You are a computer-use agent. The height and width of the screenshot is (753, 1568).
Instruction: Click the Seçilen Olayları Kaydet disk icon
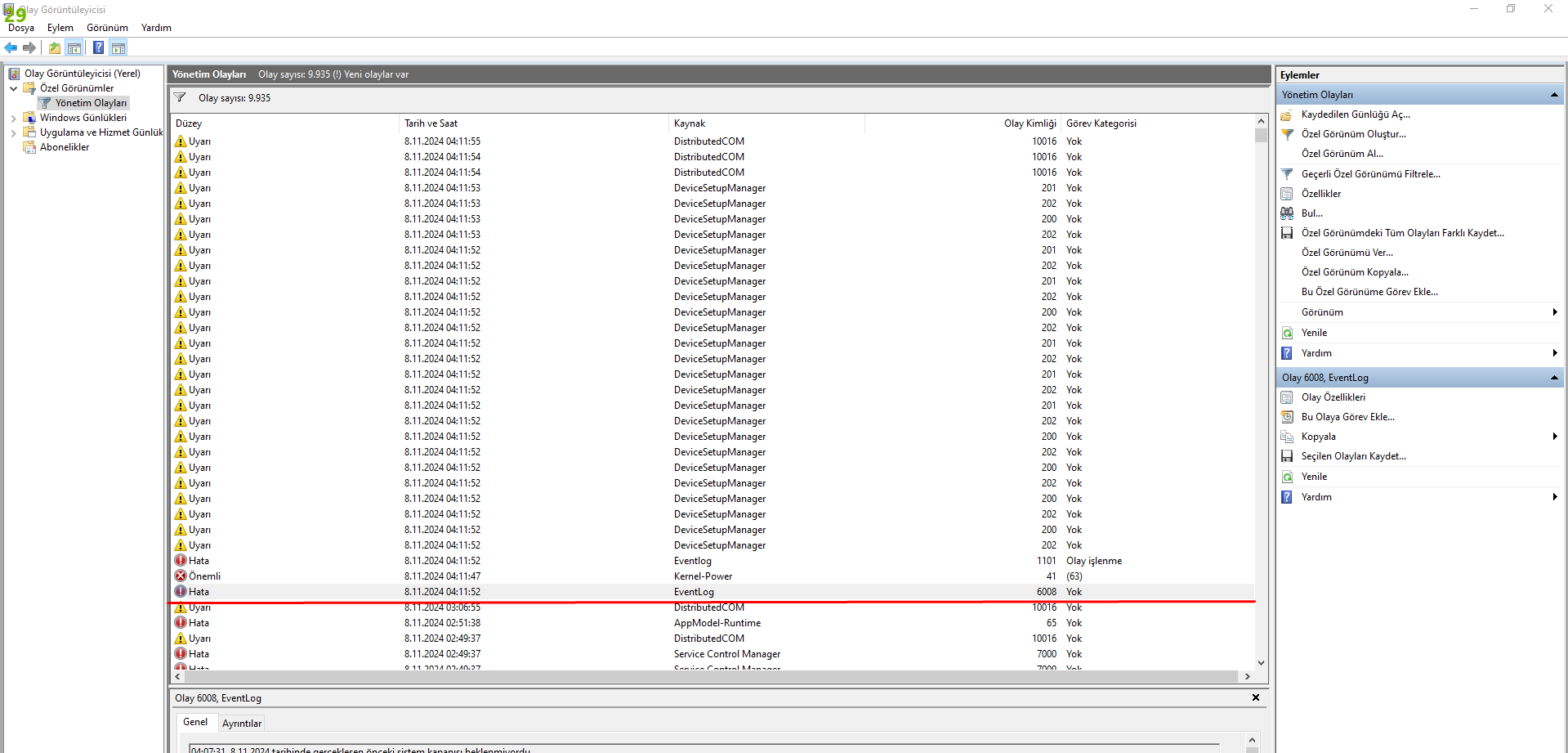(1287, 456)
